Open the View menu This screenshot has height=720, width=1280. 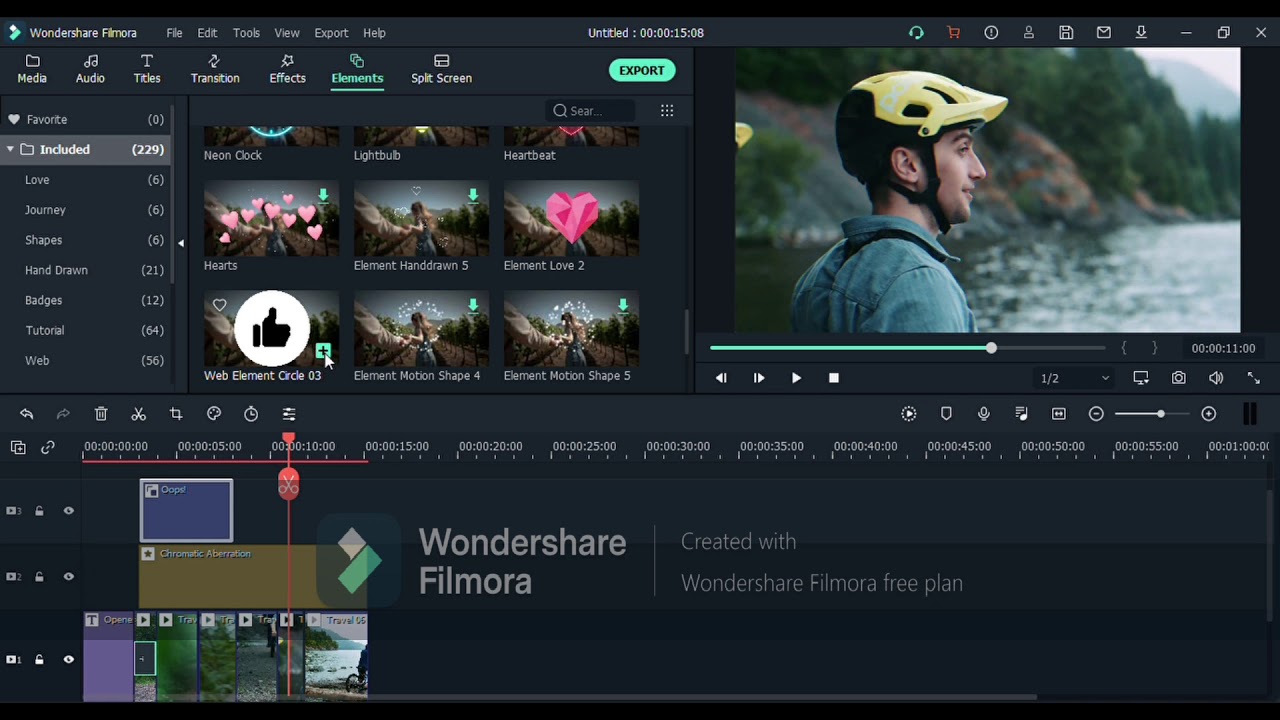click(287, 33)
